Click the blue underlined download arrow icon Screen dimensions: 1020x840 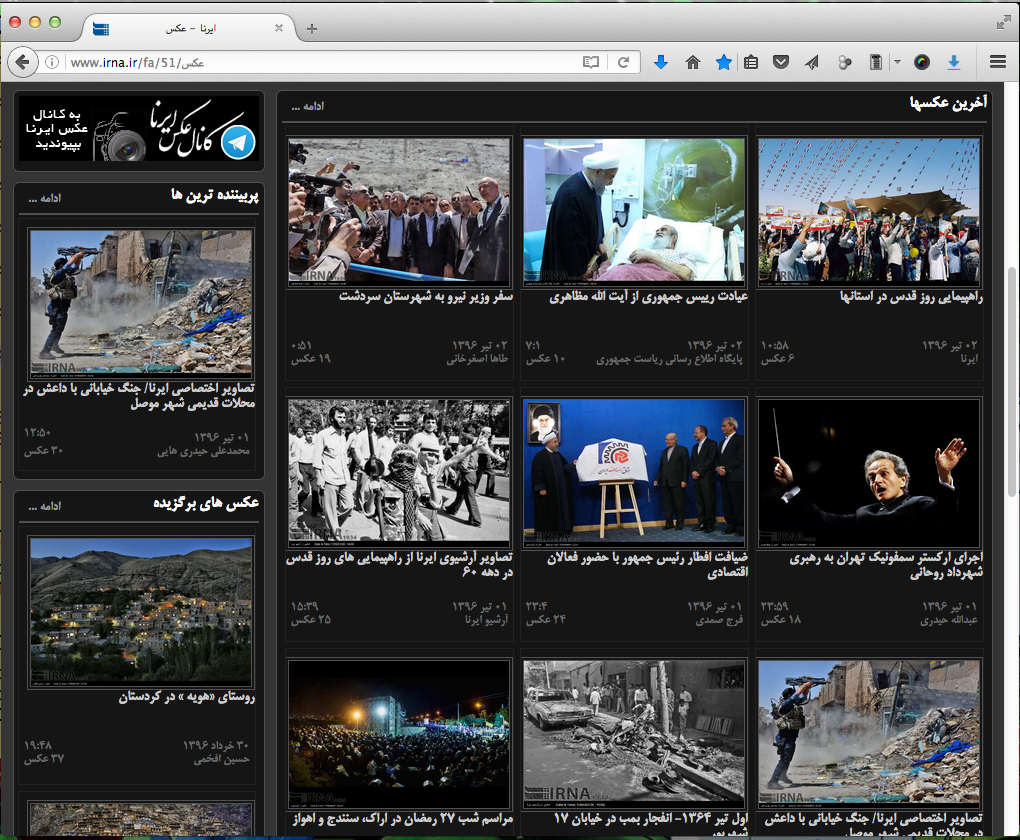click(x=954, y=62)
